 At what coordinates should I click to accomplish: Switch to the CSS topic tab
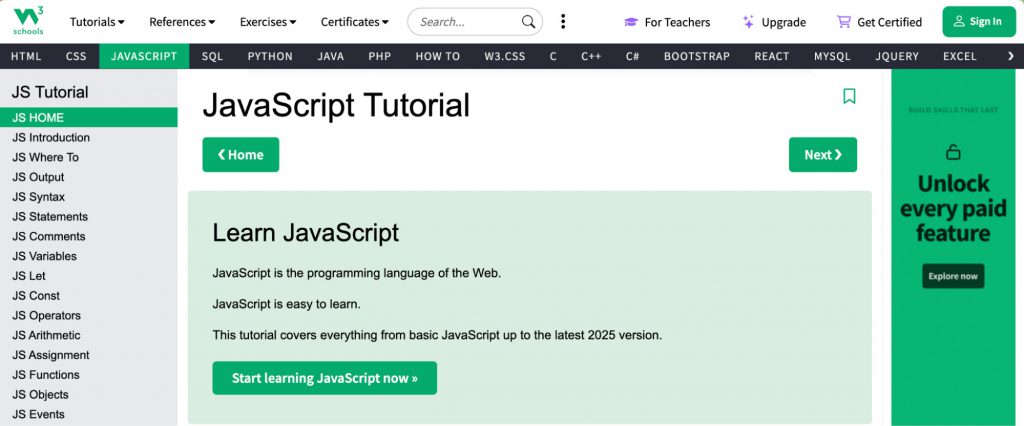click(x=76, y=56)
